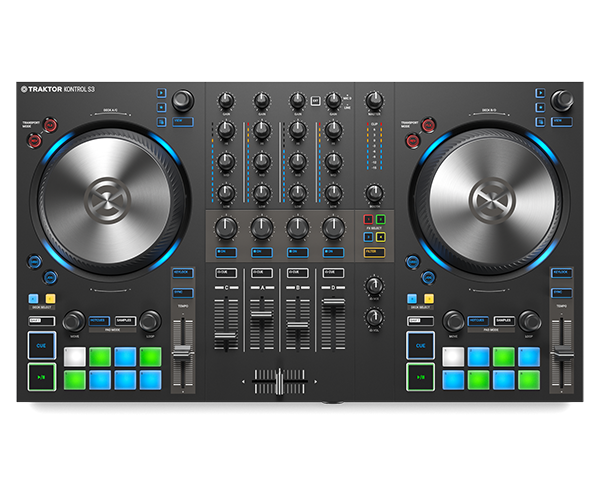Image resolution: width=600 pixels, height=480 pixels.
Task: Click the left deck tempo fader cap
Action: point(183,351)
